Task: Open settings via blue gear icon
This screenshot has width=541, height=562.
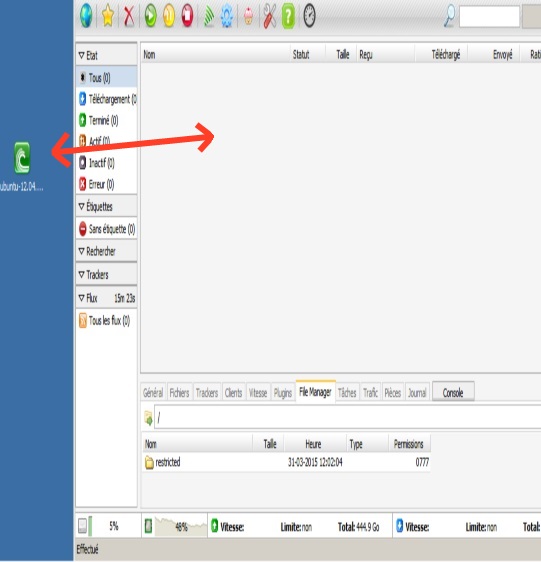Action: [x=227, y=16]
